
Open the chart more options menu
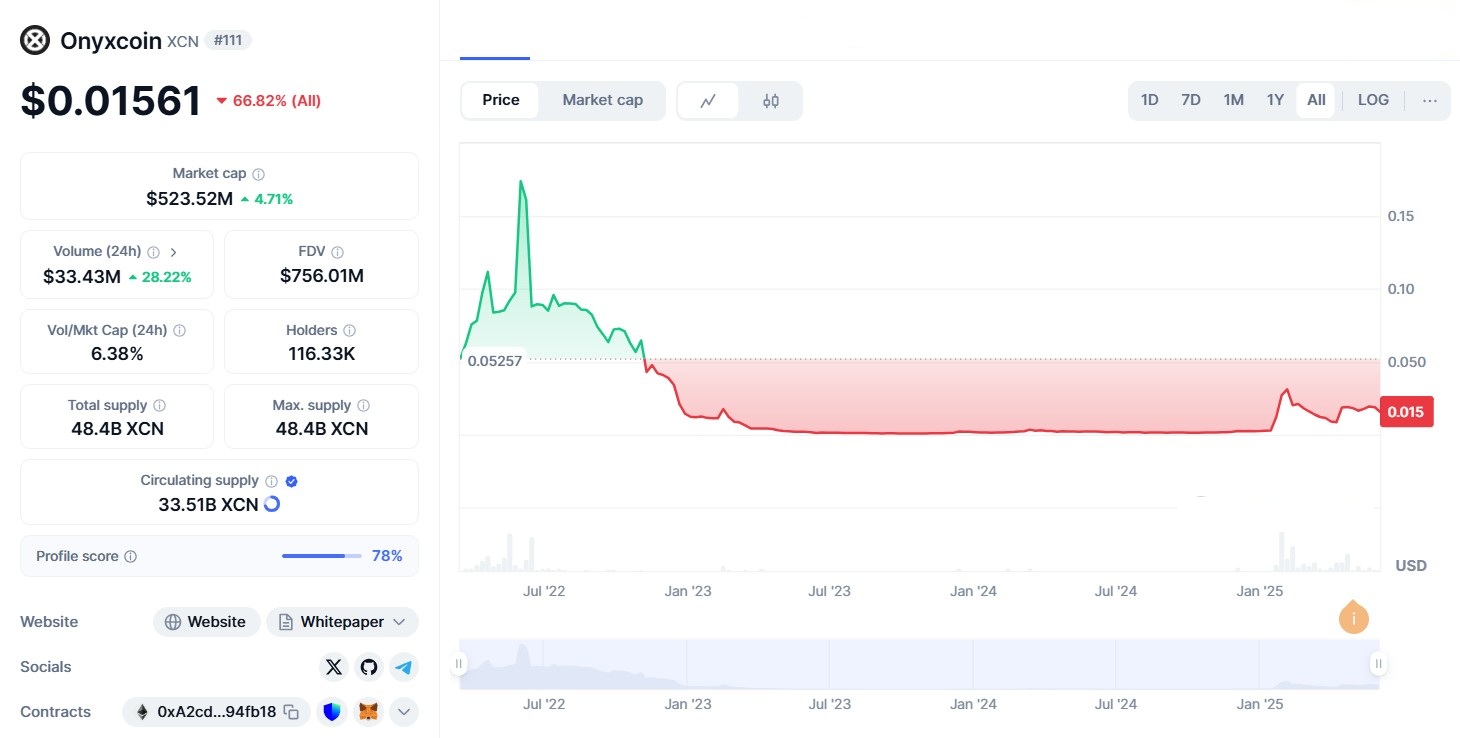coord(1429,100)
